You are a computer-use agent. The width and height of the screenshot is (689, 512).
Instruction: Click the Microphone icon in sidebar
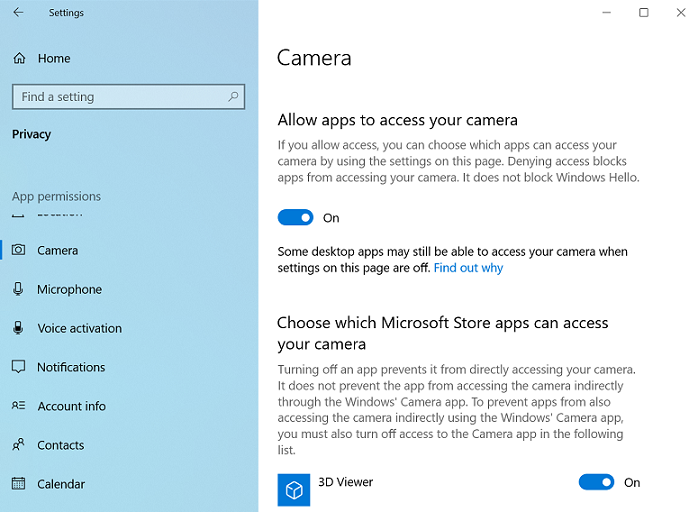18,289
